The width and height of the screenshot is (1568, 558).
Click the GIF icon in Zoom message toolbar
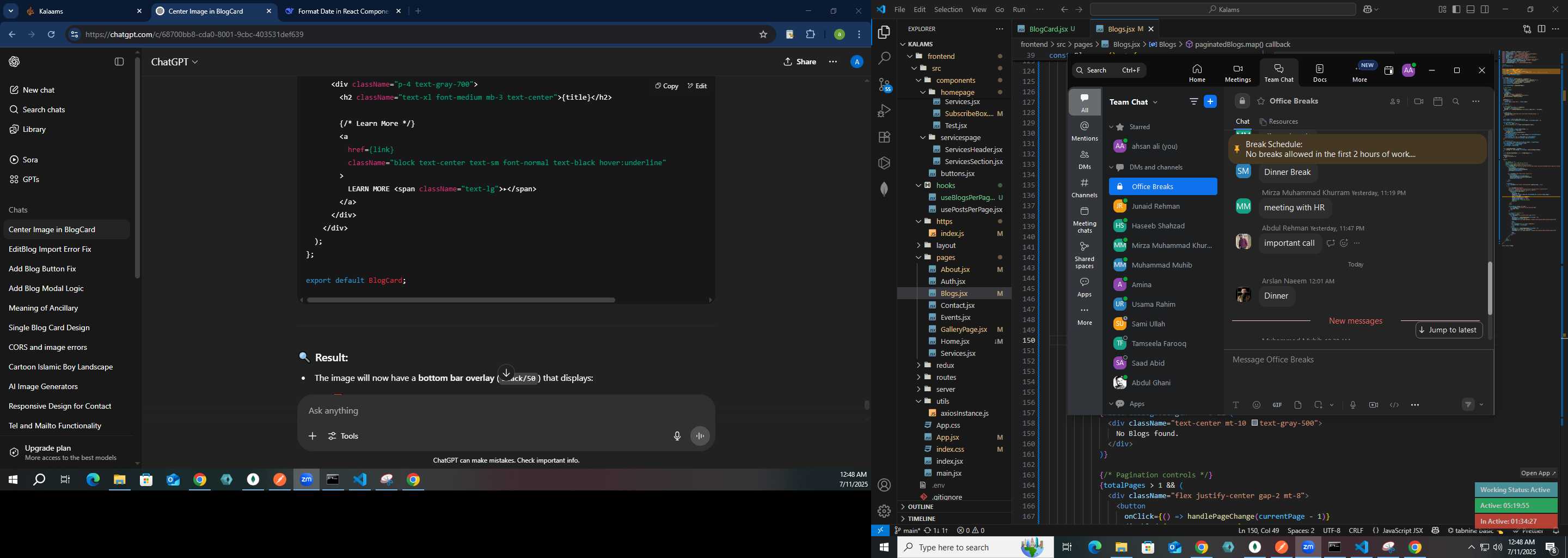point(1277,405)
